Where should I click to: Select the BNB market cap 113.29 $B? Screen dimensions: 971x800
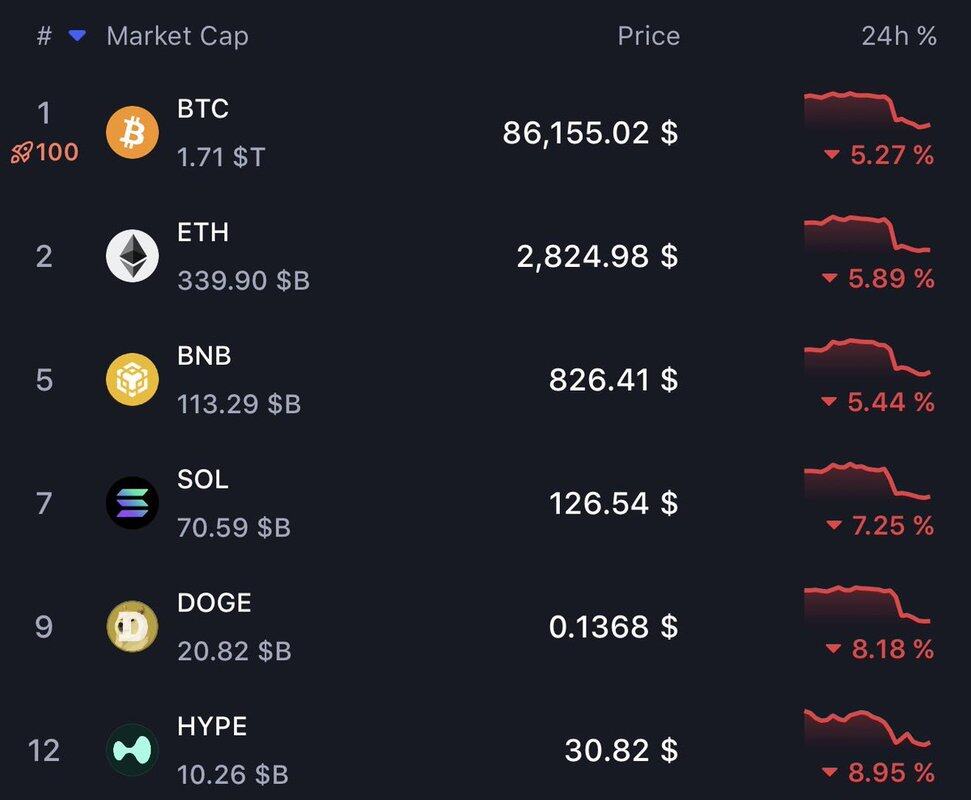(x=239, y=404)
